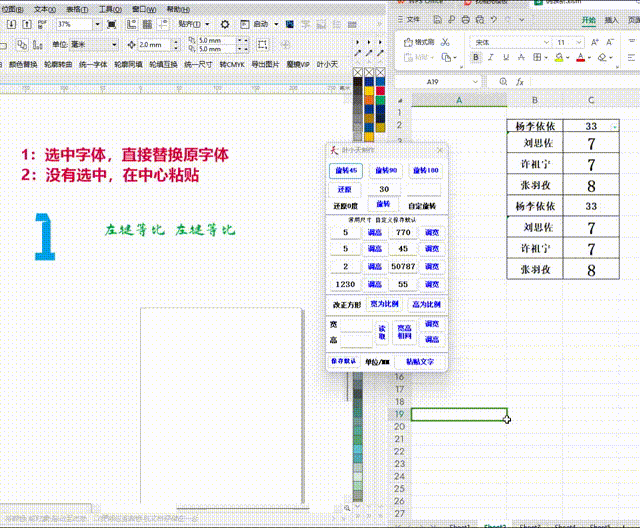Image resolution: width=640 pixels, height=528 pixels.
Task: Click the 宽为比例 button
Action: point(384,304)
